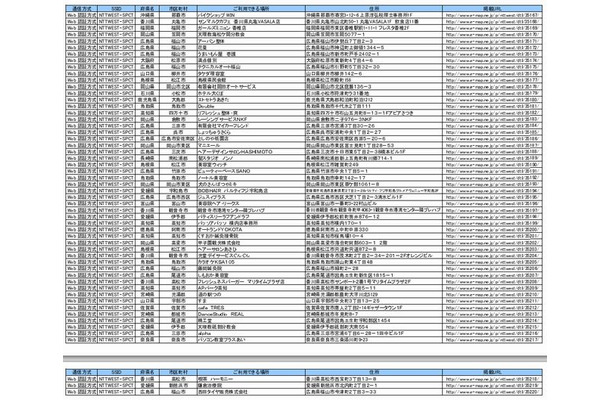Click the address 鳥取県鳥取市千代水2丁目111
Screen dimensions: 610x400
(374, 106)
